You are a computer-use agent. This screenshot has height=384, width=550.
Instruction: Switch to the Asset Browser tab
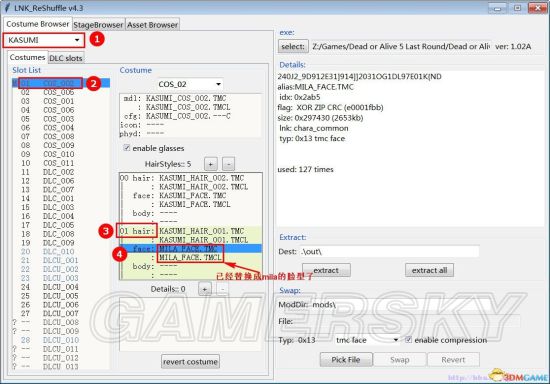152,25
